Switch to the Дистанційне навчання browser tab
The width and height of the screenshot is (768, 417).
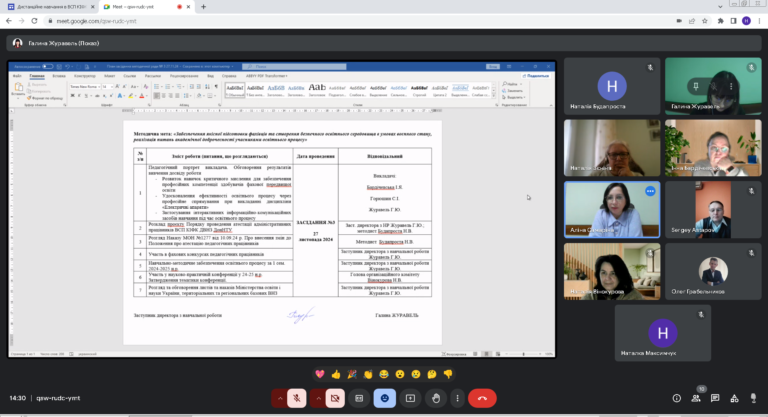(x=50, y=7)
